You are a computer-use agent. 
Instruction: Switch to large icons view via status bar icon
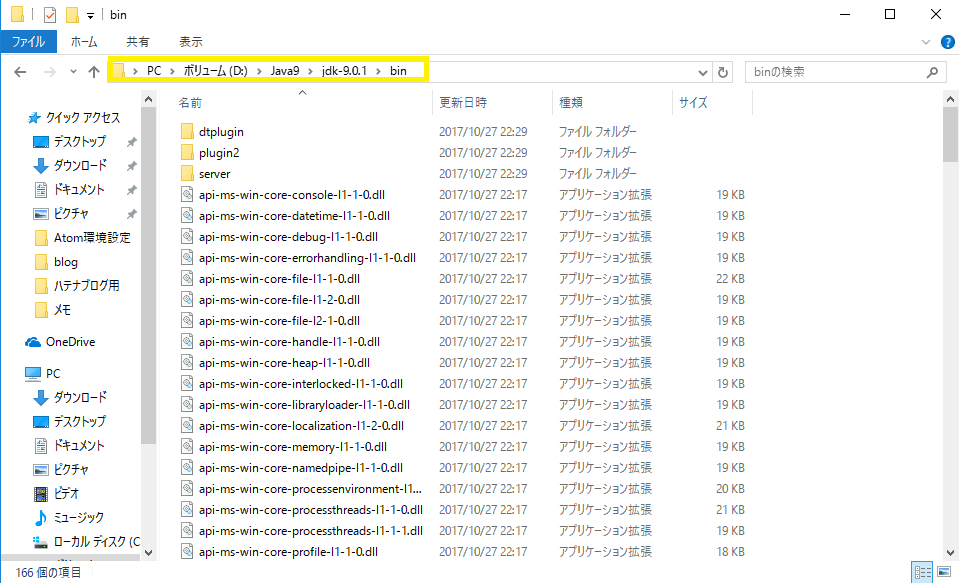pyautogui.click(x=944, y=572)
